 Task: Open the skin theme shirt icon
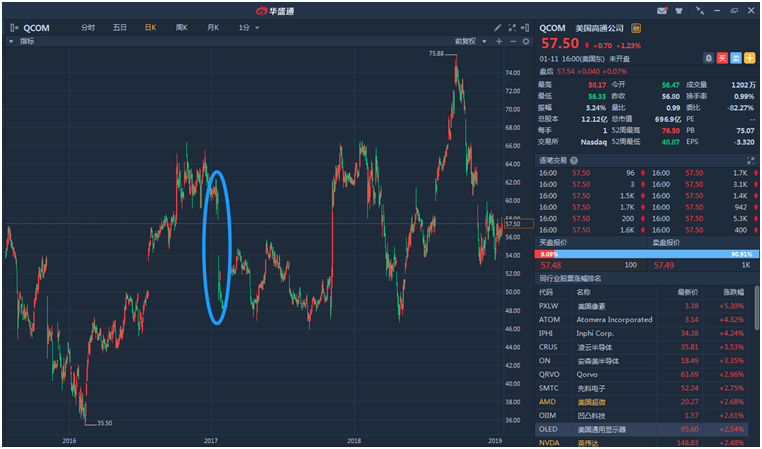pos(678,10)
